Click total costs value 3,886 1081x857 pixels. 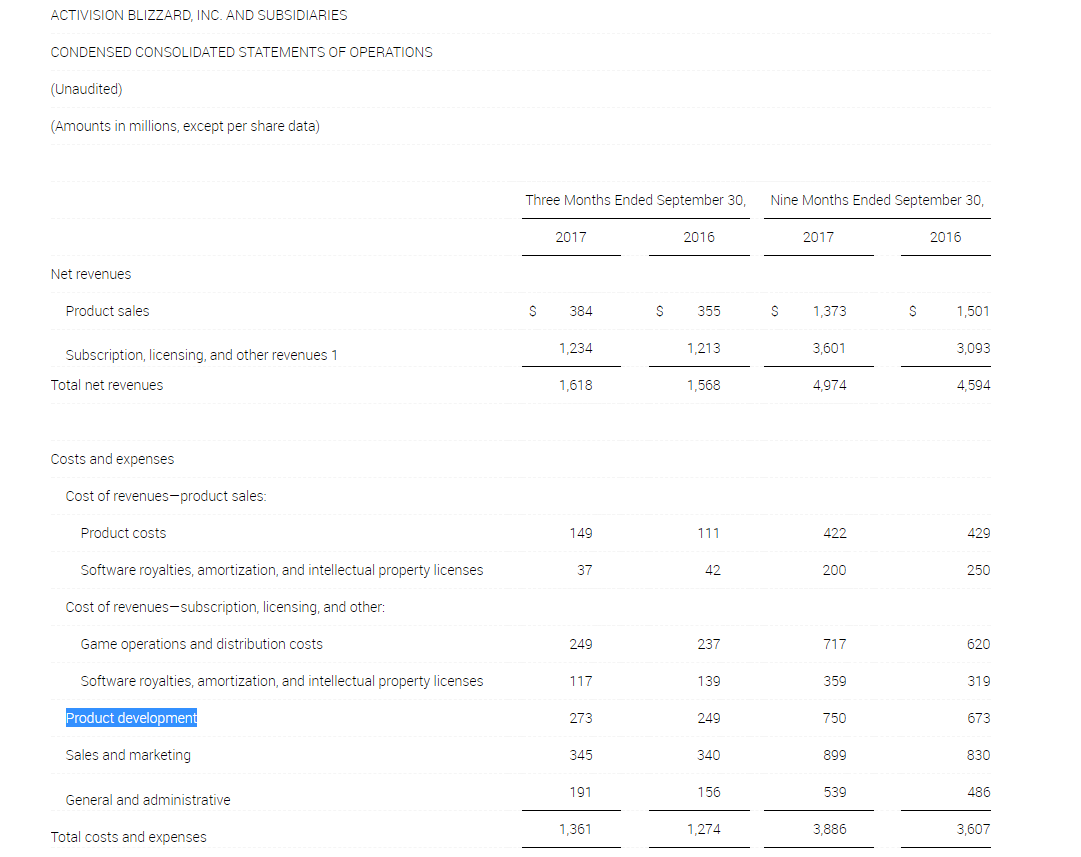point(829,829)
